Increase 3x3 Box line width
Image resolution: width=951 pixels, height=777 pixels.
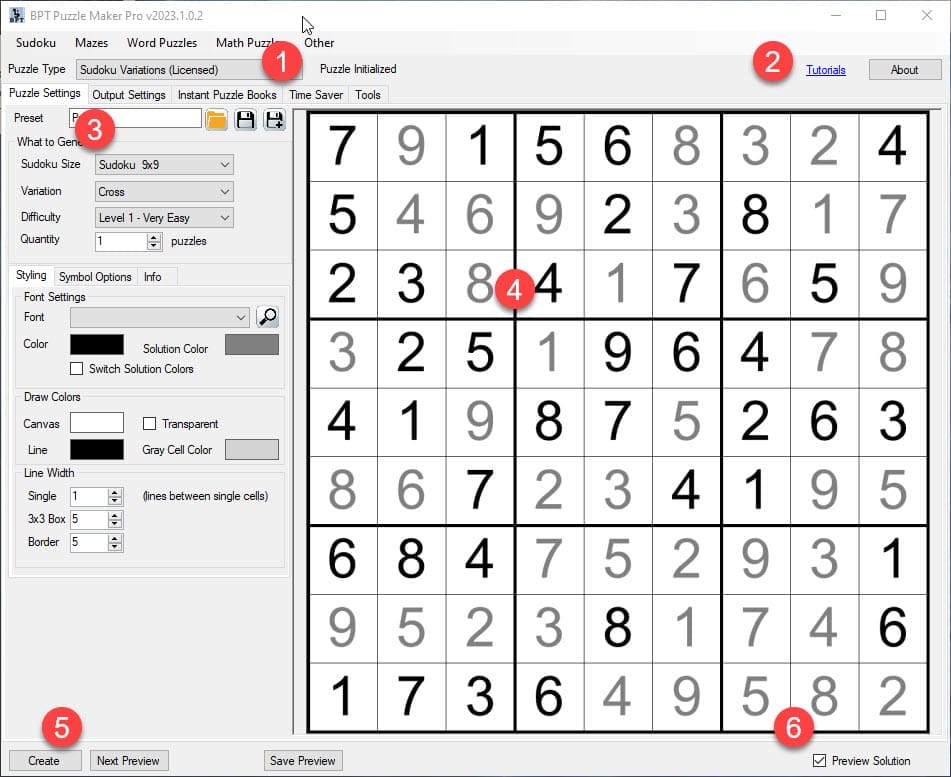(x=116, y=515)
